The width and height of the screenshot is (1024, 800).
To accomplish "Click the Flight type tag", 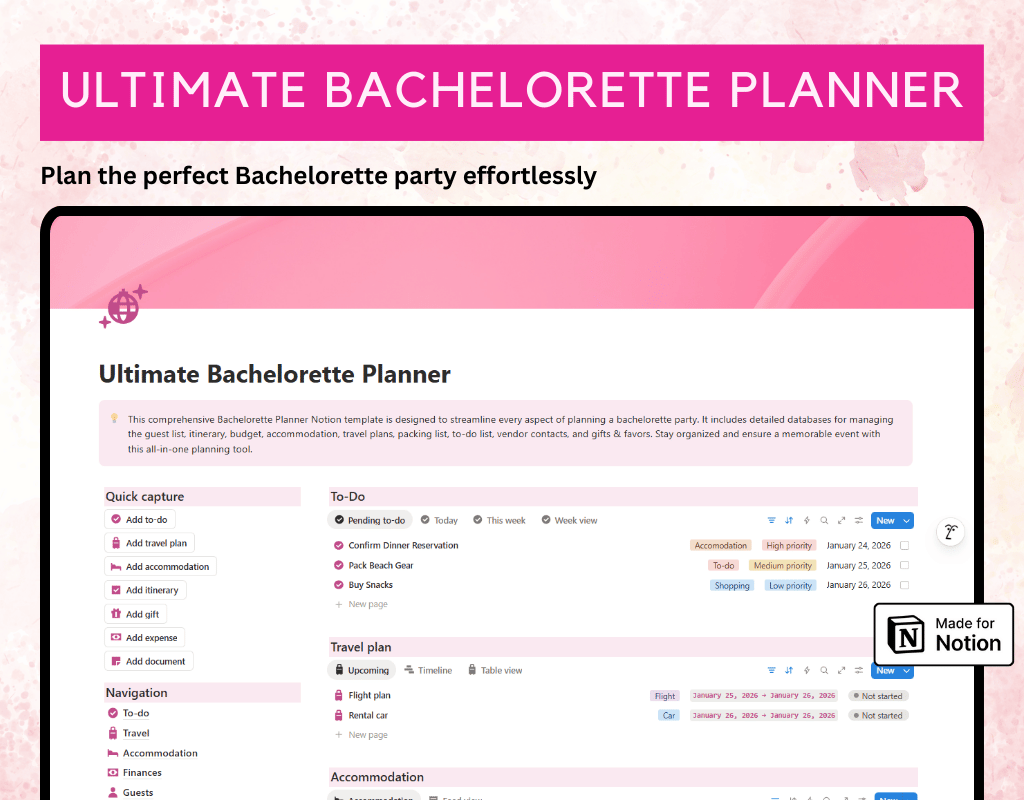I will point(665,696).
